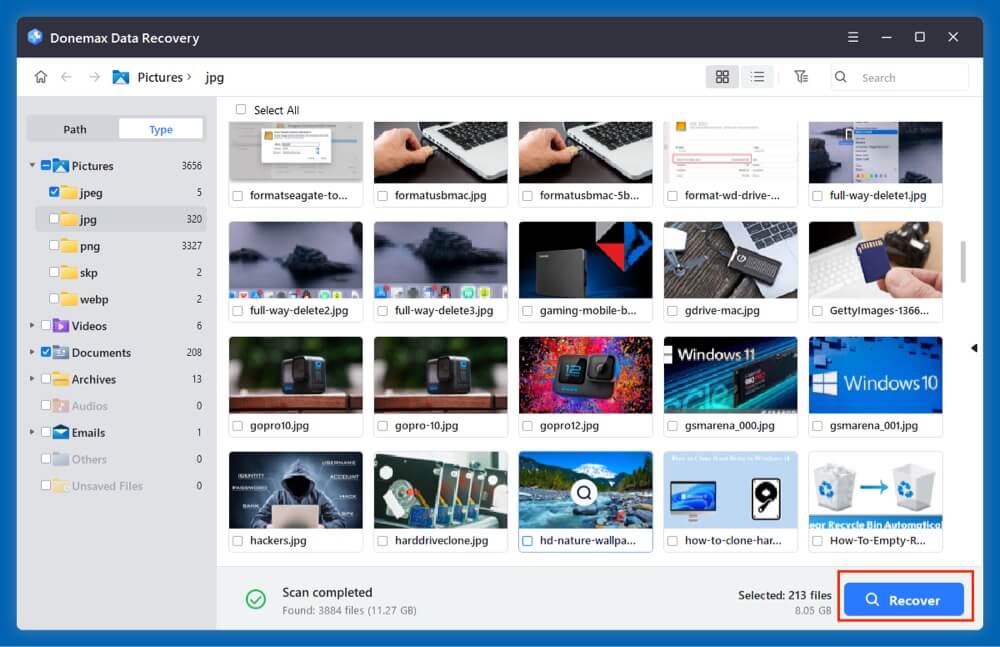Viewport: 1000px width, 647px height.
Task: Open the hamburger menu in title bar
Action: click(x=853, y=36)
